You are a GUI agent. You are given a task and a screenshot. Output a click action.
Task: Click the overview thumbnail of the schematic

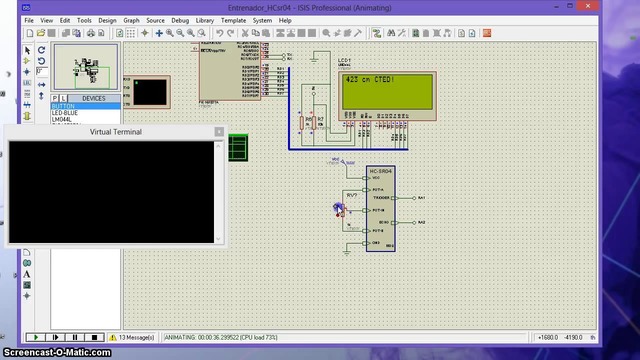tap(86, 67)
